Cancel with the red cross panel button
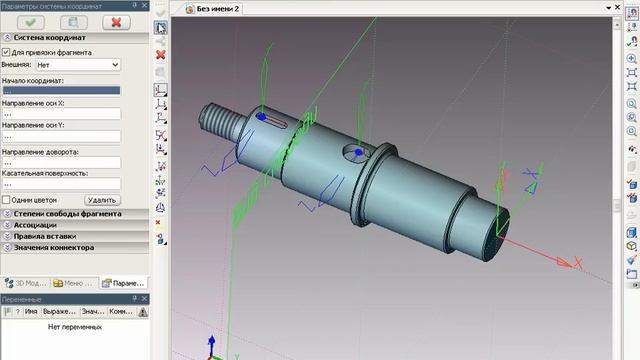Screen dimensions: 640x360 click(x=116, y=22)
